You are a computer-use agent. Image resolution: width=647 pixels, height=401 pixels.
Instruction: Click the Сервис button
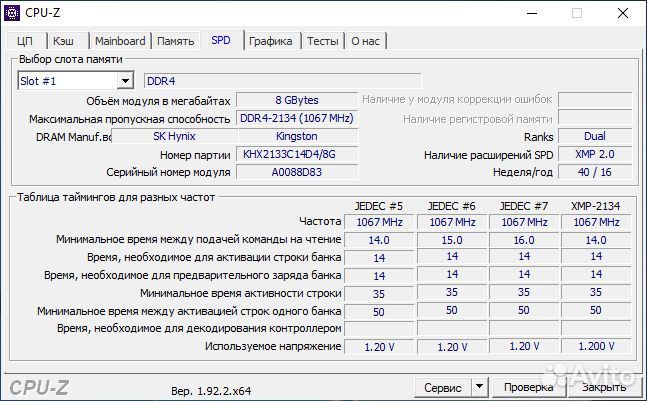[x=443, y=388]
